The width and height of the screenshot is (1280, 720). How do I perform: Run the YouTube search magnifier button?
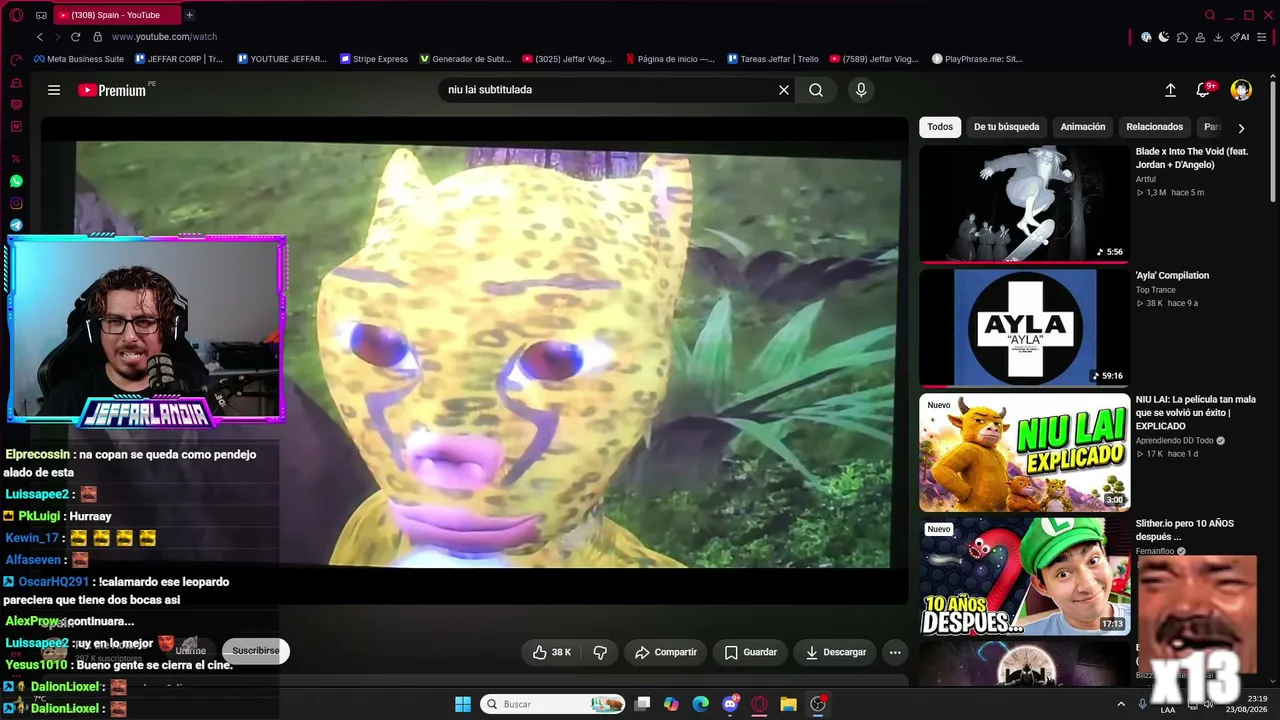(816, 90)
